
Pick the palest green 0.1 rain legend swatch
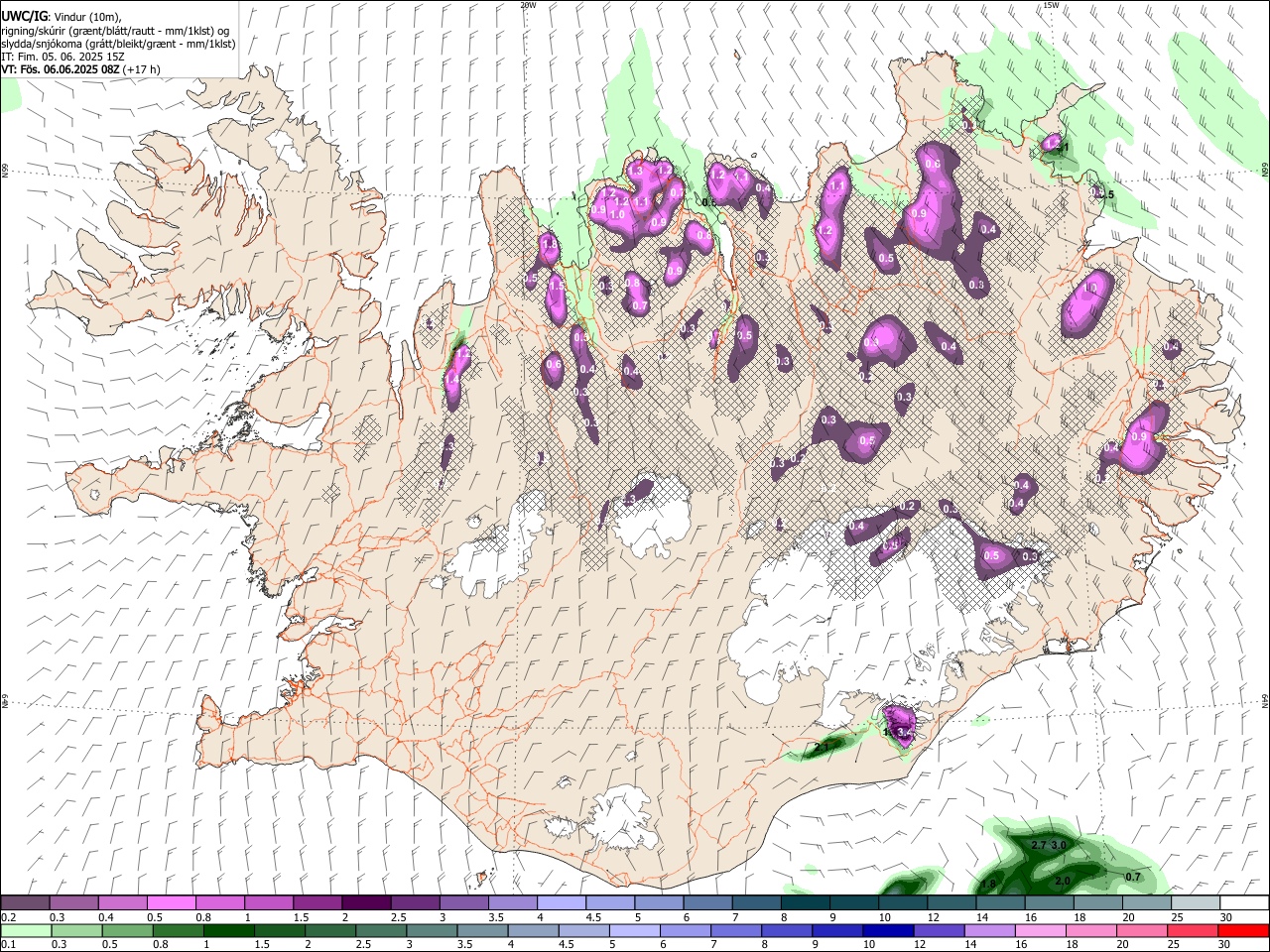26,930
